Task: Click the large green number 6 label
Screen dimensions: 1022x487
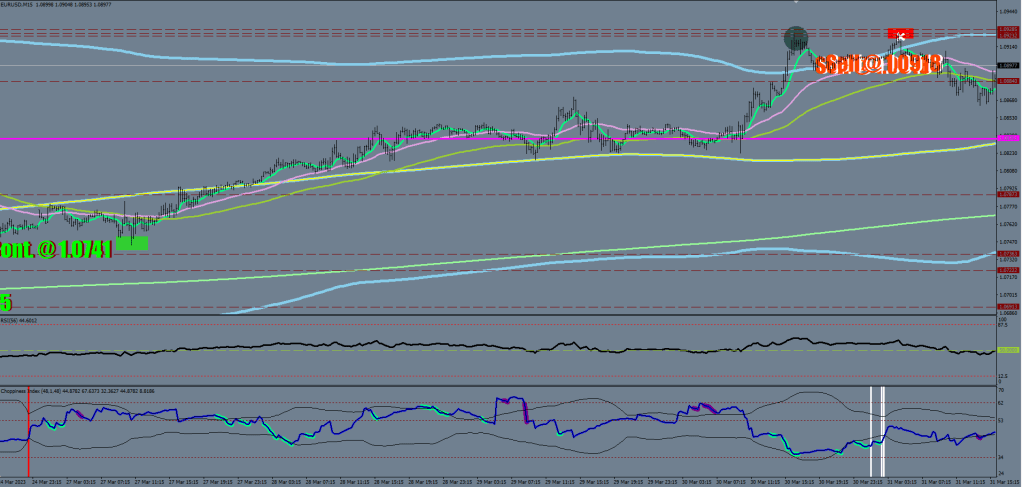Action: point(5,301)
